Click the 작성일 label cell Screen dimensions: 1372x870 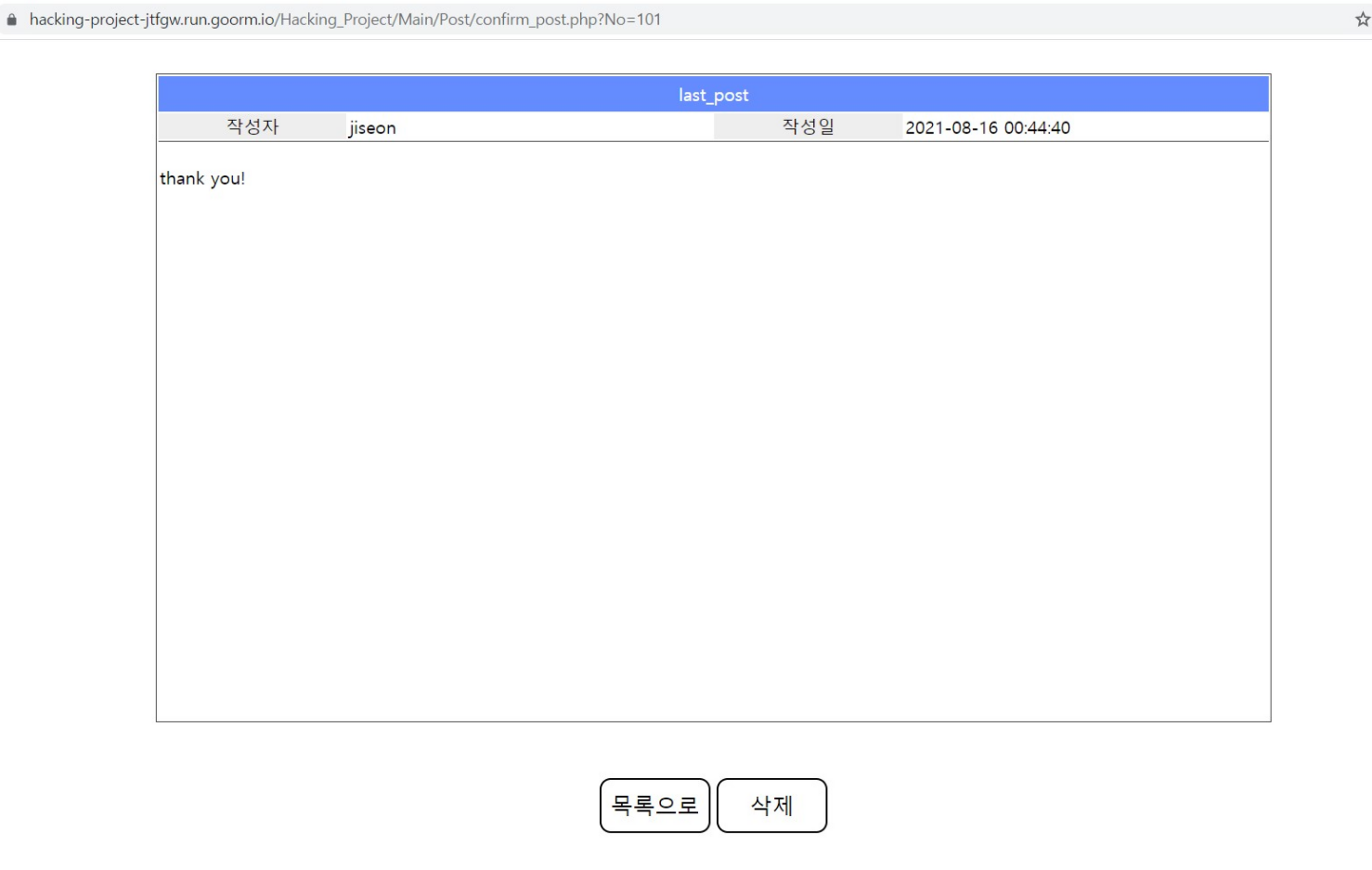808,126
